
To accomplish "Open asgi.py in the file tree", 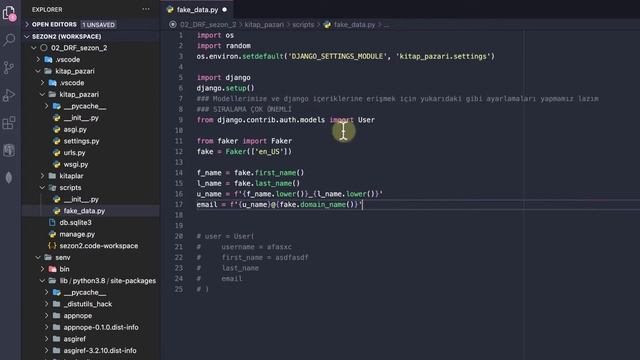I will 75,129.
